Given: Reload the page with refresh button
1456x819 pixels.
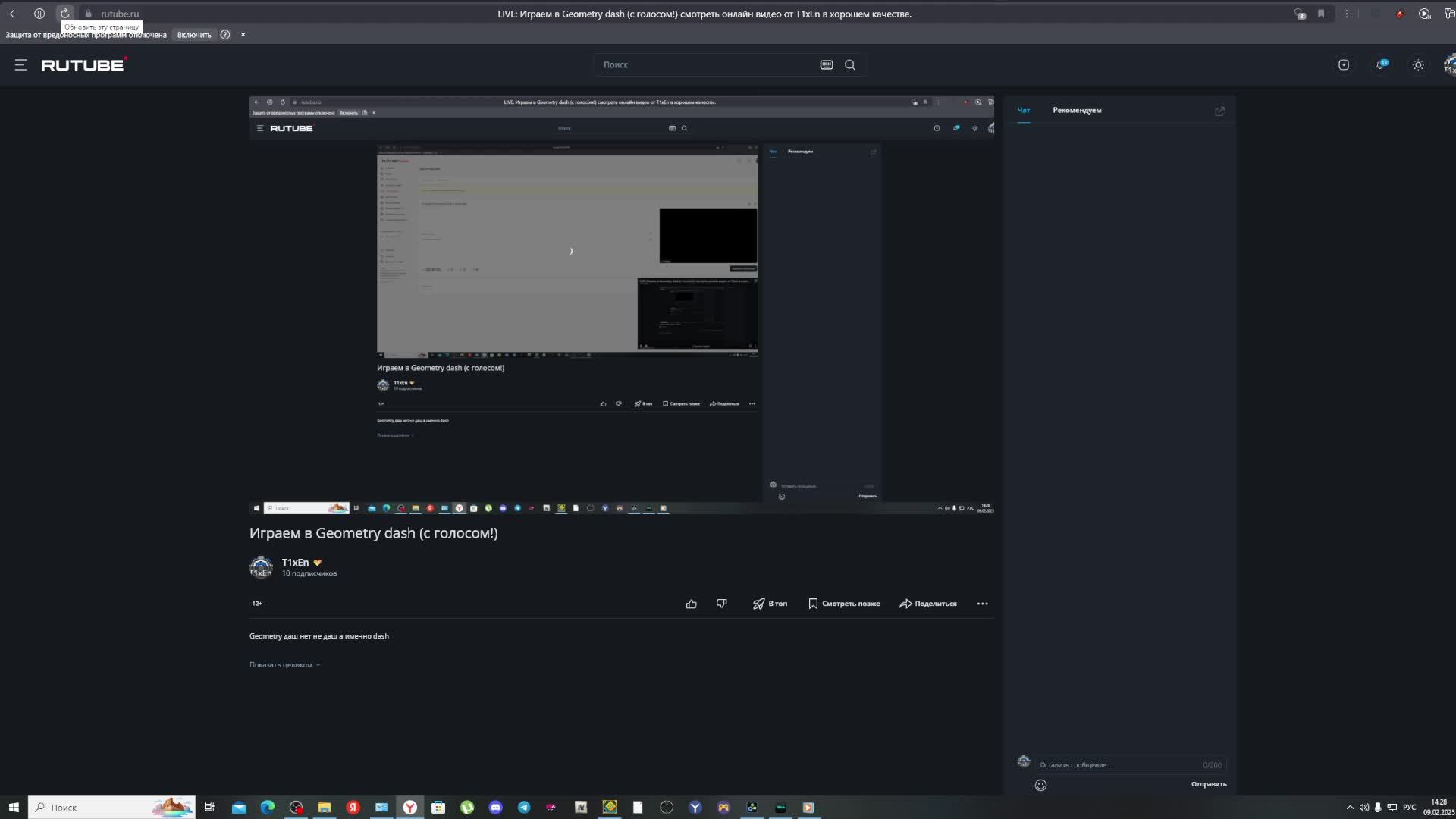Looking at the screenshot, I should pos(65,14).
